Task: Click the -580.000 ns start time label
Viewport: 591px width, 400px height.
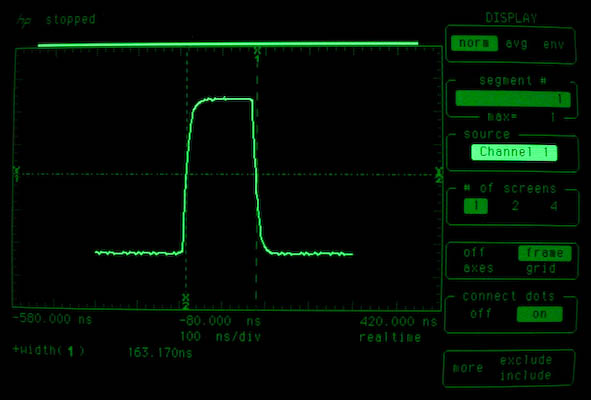Action: [52, 319]
